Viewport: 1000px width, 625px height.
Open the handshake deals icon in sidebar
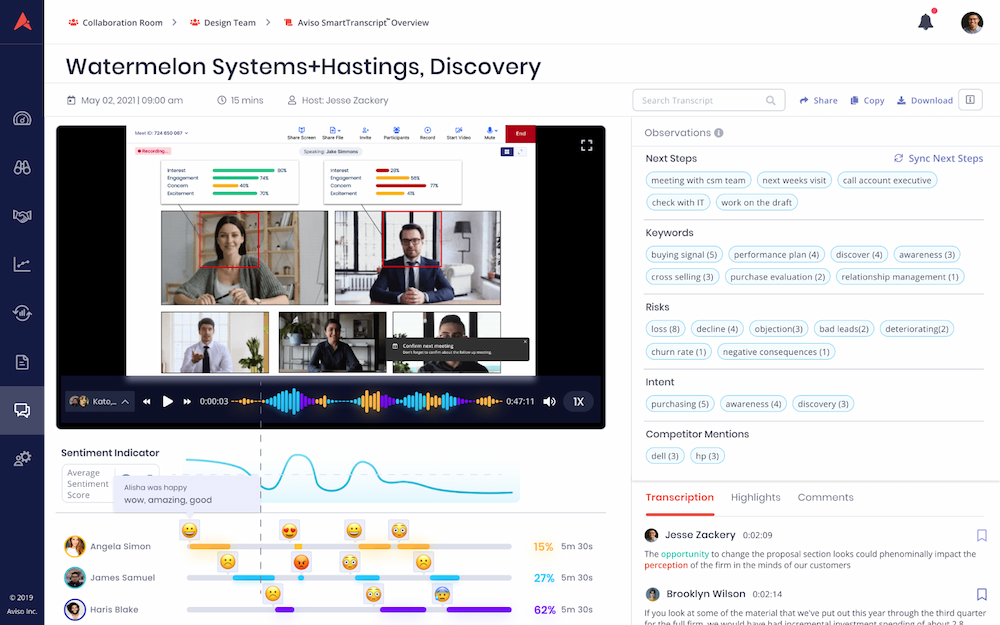22,216
